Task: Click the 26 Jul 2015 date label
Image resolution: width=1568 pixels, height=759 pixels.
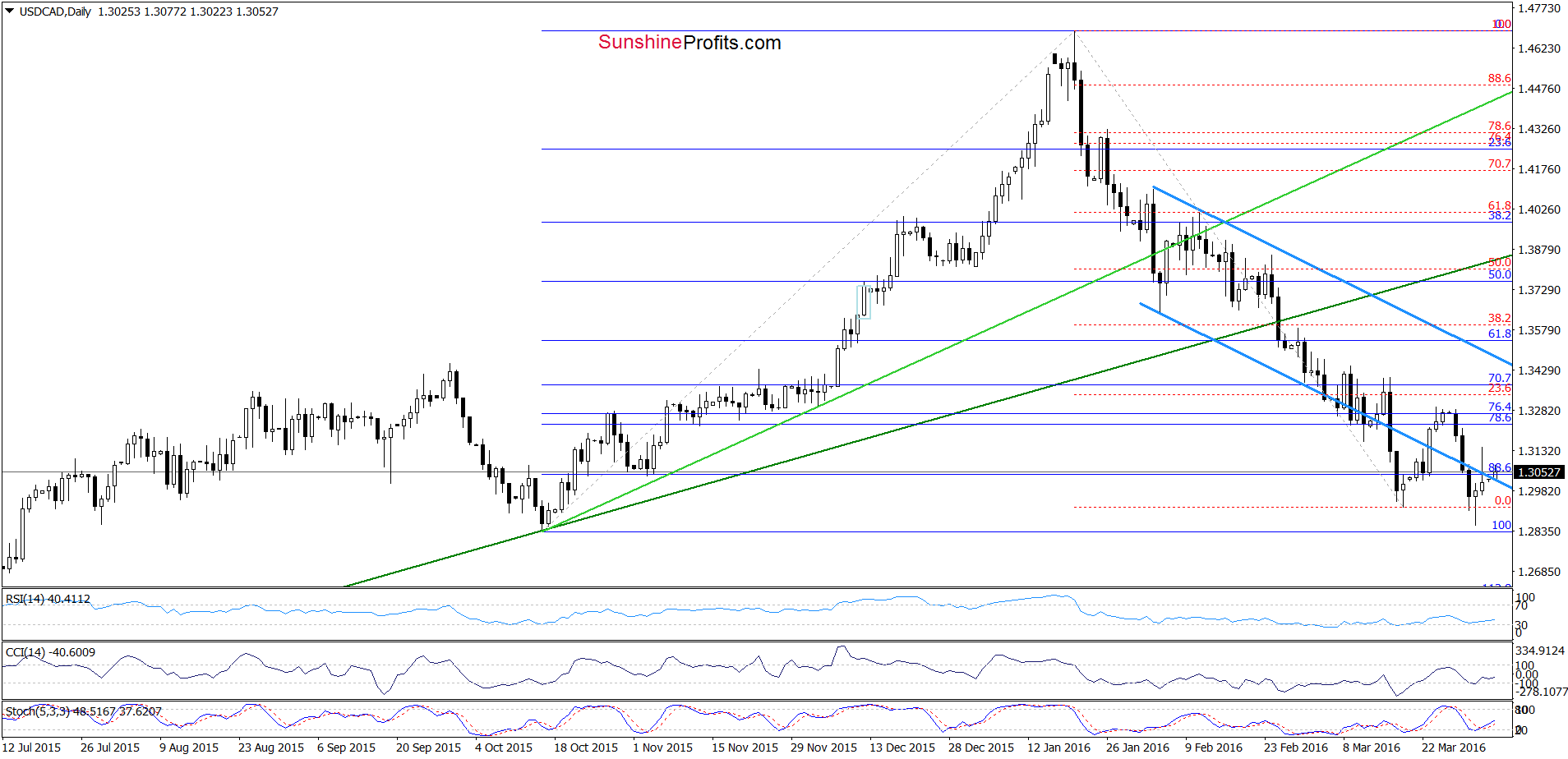Action: (110, 747)
